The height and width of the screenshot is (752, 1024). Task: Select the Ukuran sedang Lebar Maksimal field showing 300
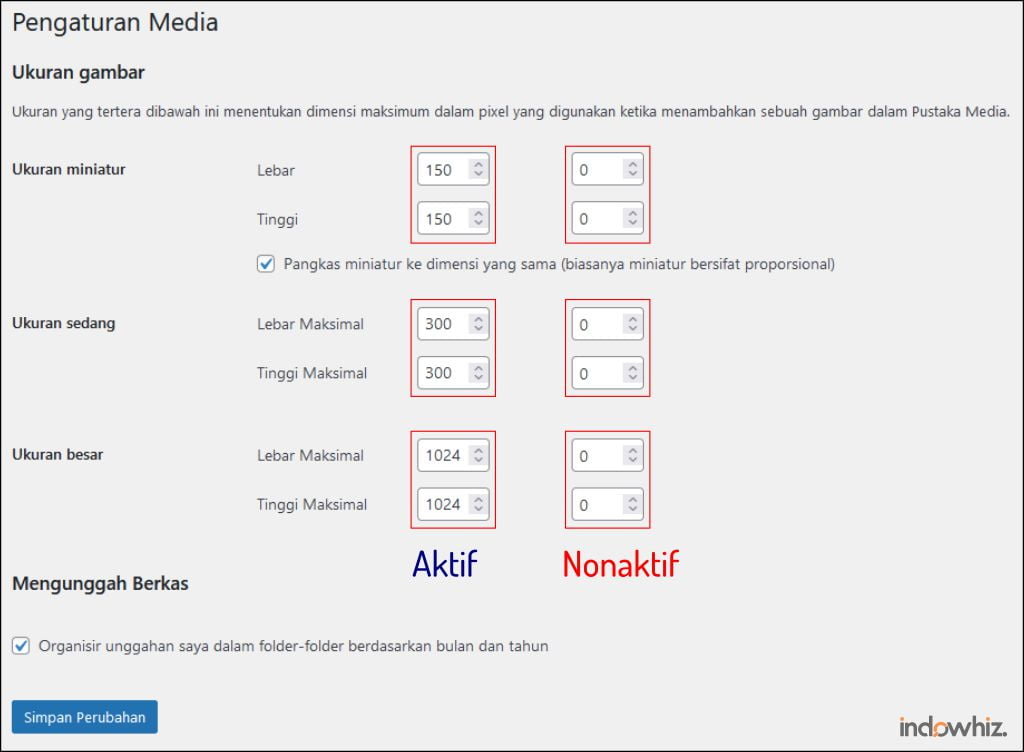pyautogui.click(x=453, y=324)
